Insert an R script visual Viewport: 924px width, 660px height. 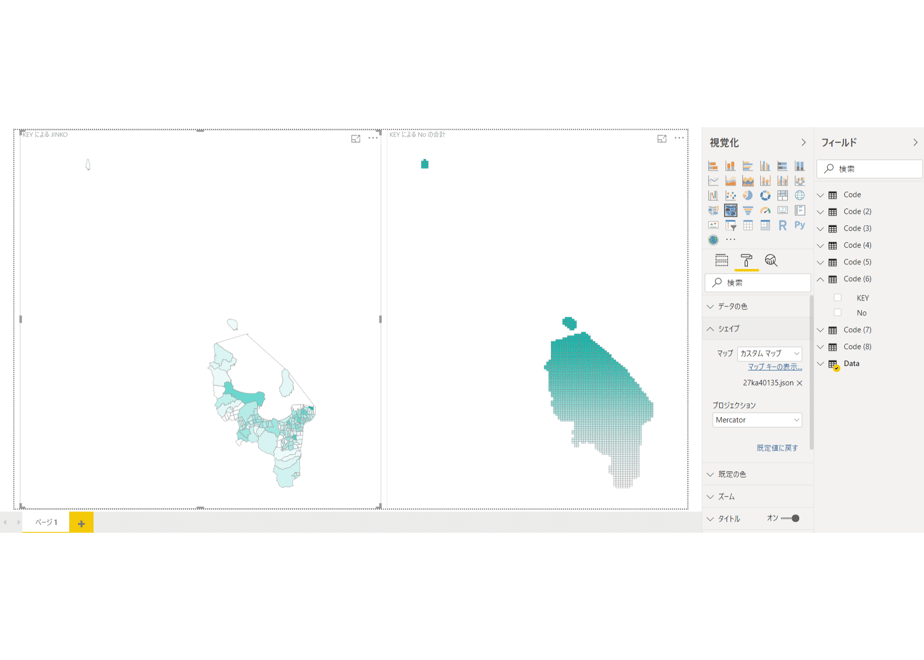click(783, 225)
